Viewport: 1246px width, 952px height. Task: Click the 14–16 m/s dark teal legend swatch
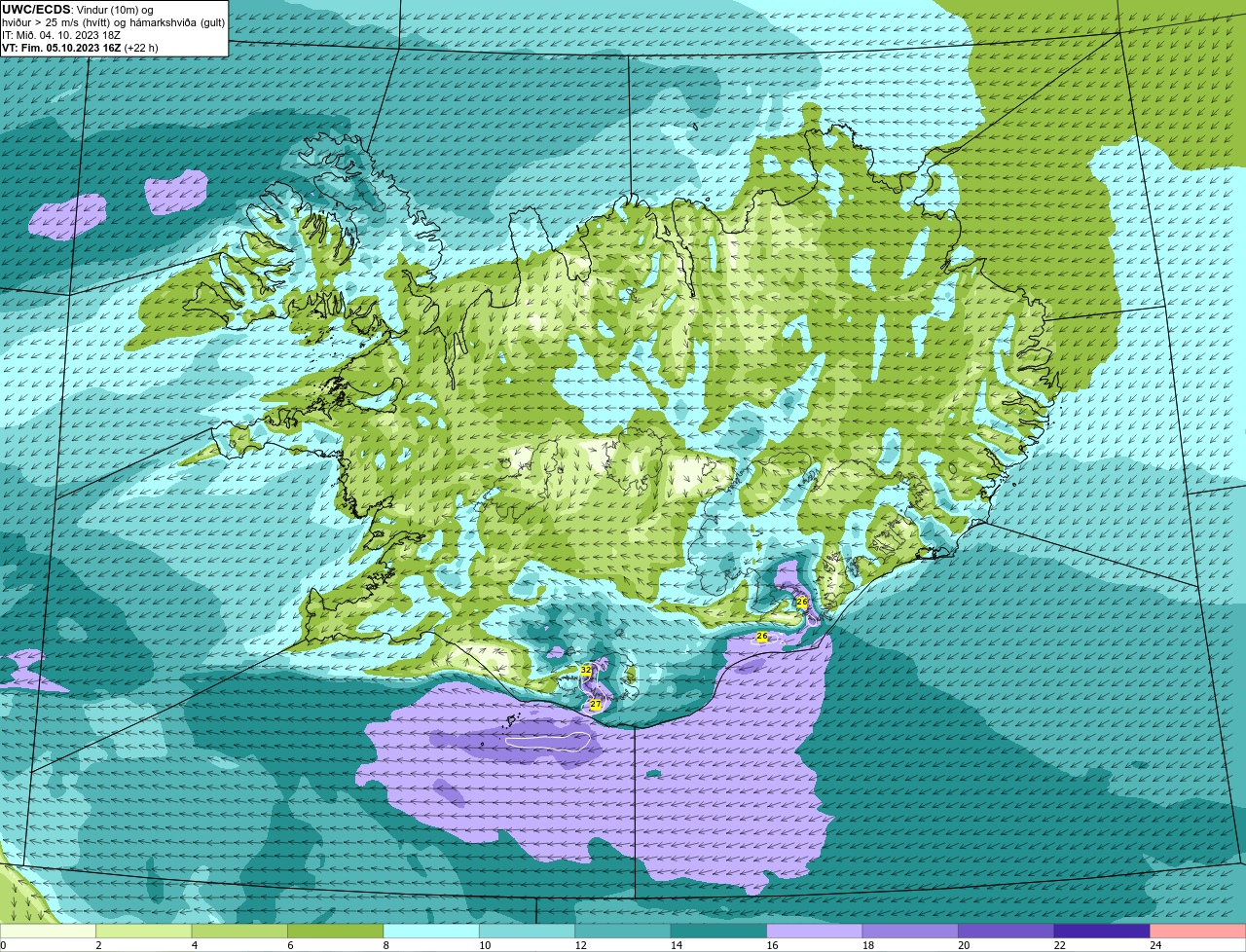[719, 932]
